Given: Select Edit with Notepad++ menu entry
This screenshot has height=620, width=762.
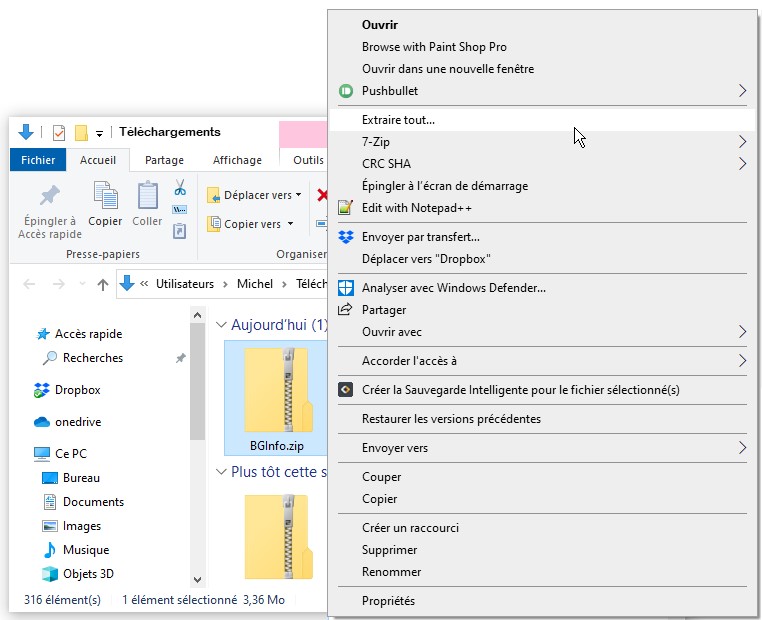Looking at the screenshot, I should pos(416,208).
